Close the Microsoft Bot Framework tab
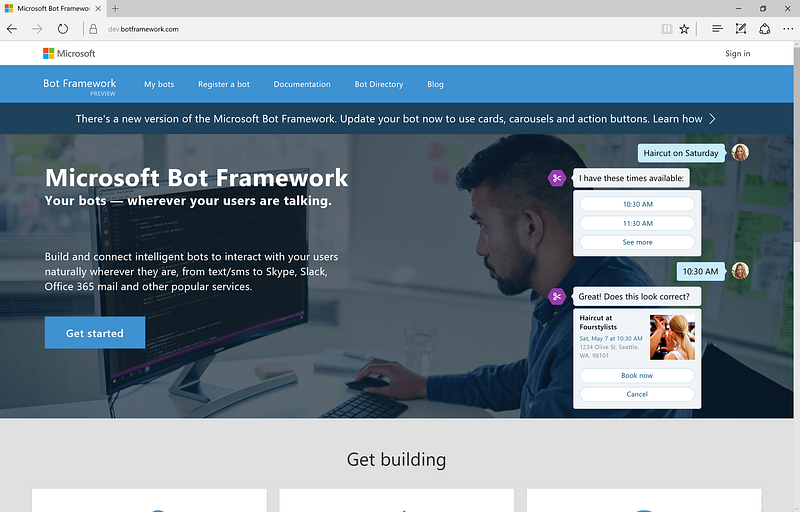The height and width of the screenshot is (512, 800). pos(98,8)
